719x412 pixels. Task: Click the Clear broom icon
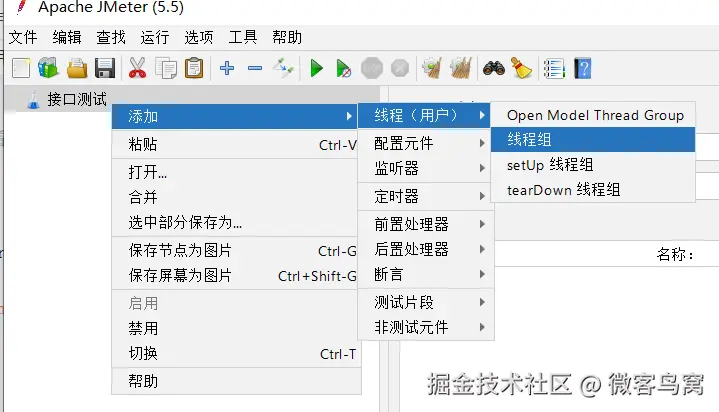pyautogui.click(x=431, y=68)
